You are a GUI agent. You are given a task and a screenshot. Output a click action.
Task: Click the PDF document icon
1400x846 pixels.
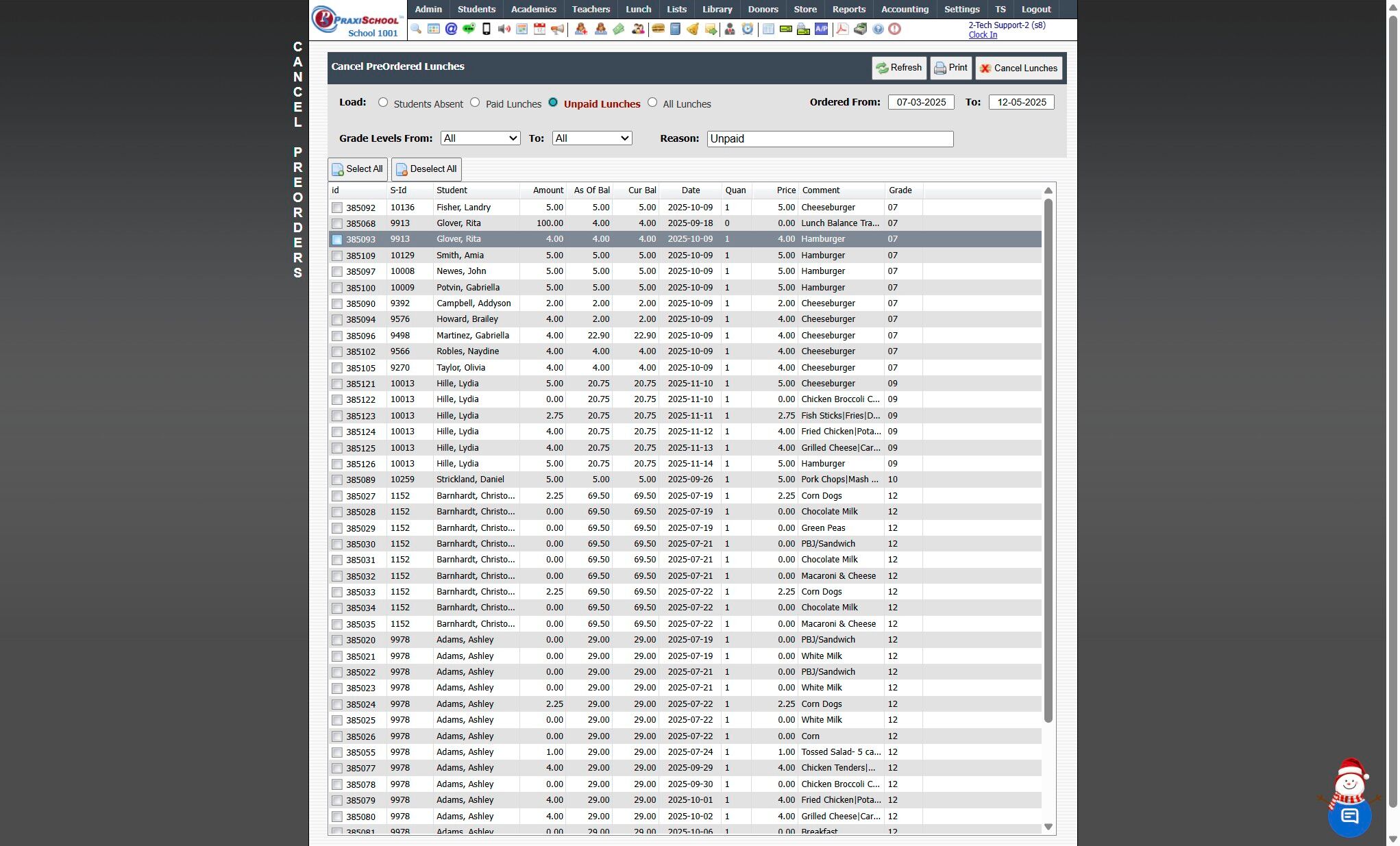(842, 29)
